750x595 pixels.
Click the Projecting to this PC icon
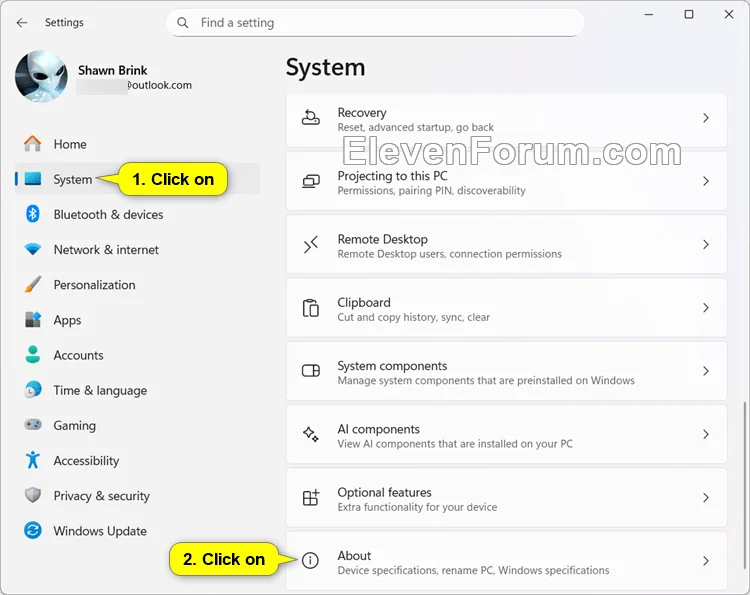pos(310,181)
